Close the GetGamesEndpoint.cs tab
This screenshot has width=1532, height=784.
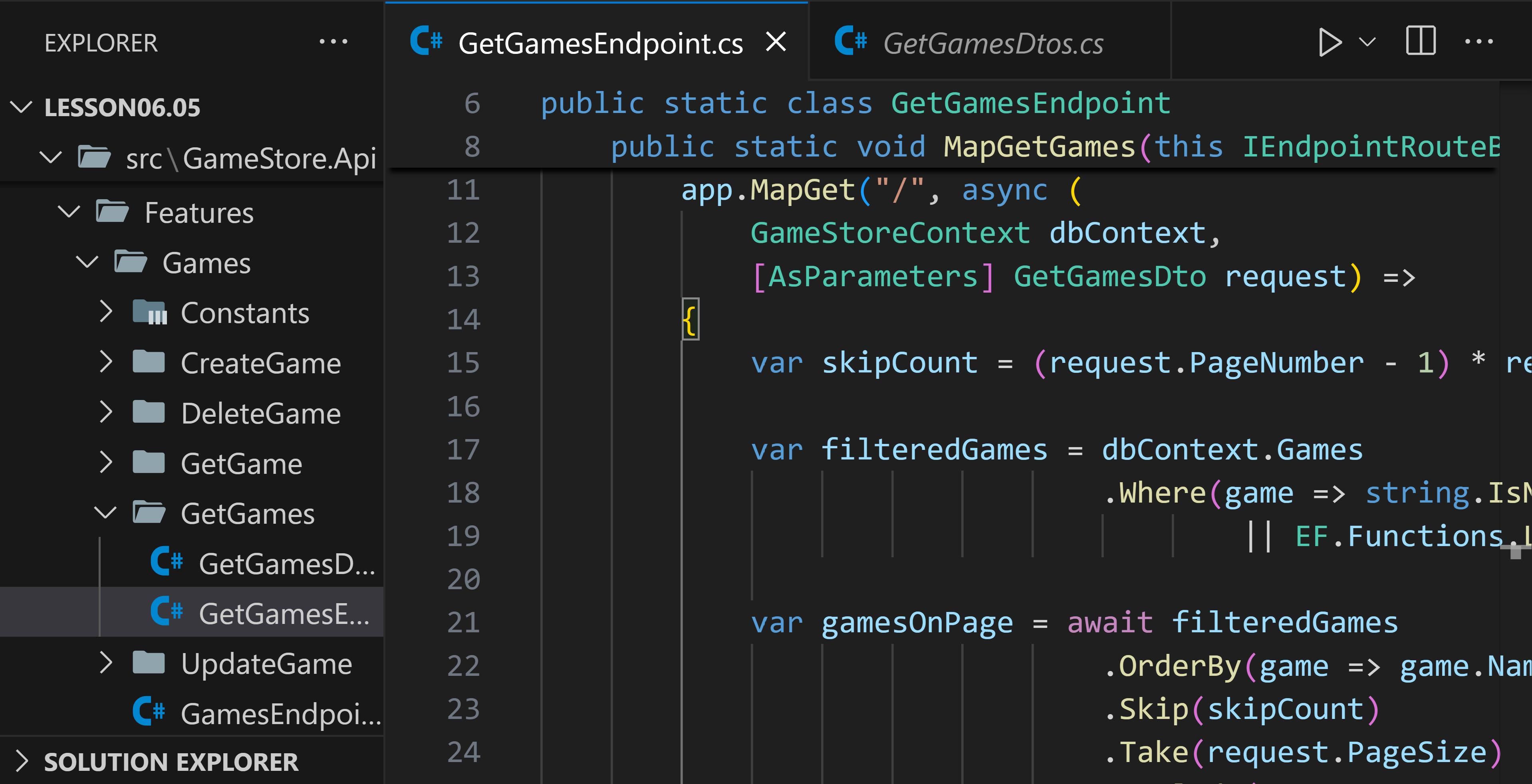(776, 42)
